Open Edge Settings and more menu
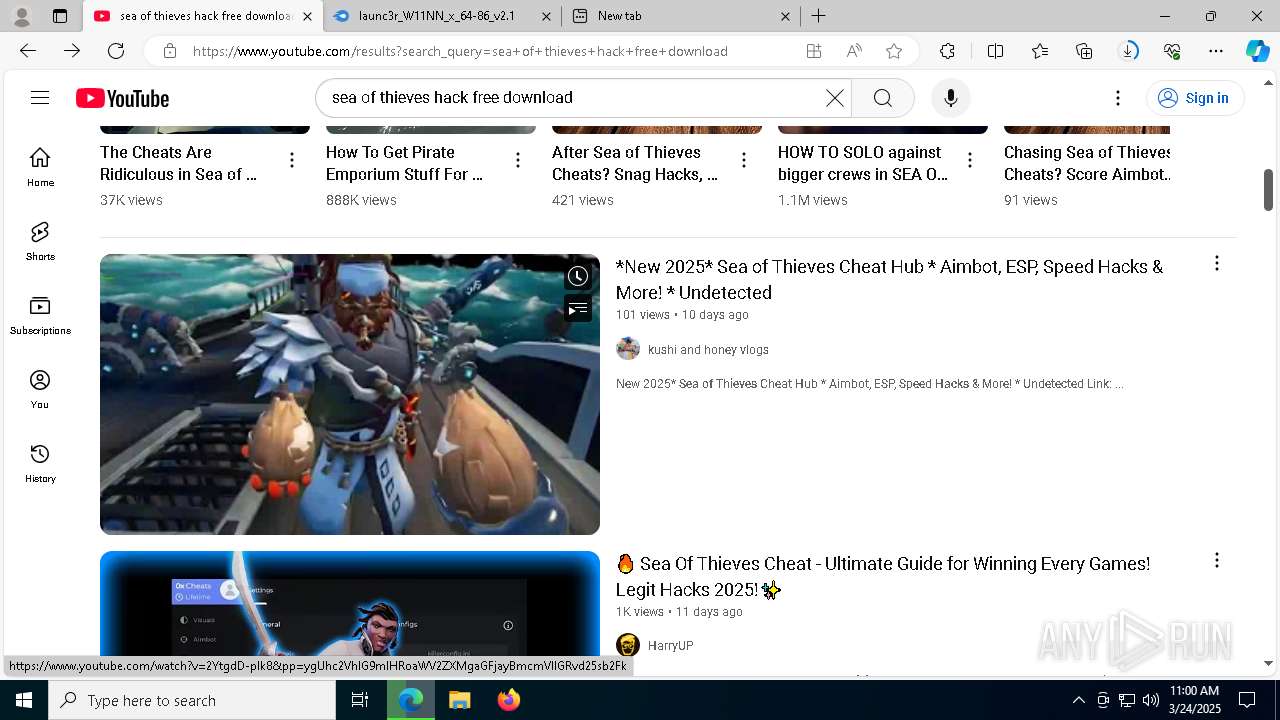The image size is (1280, 720). pyautogui.click(x=1216, y=51)
